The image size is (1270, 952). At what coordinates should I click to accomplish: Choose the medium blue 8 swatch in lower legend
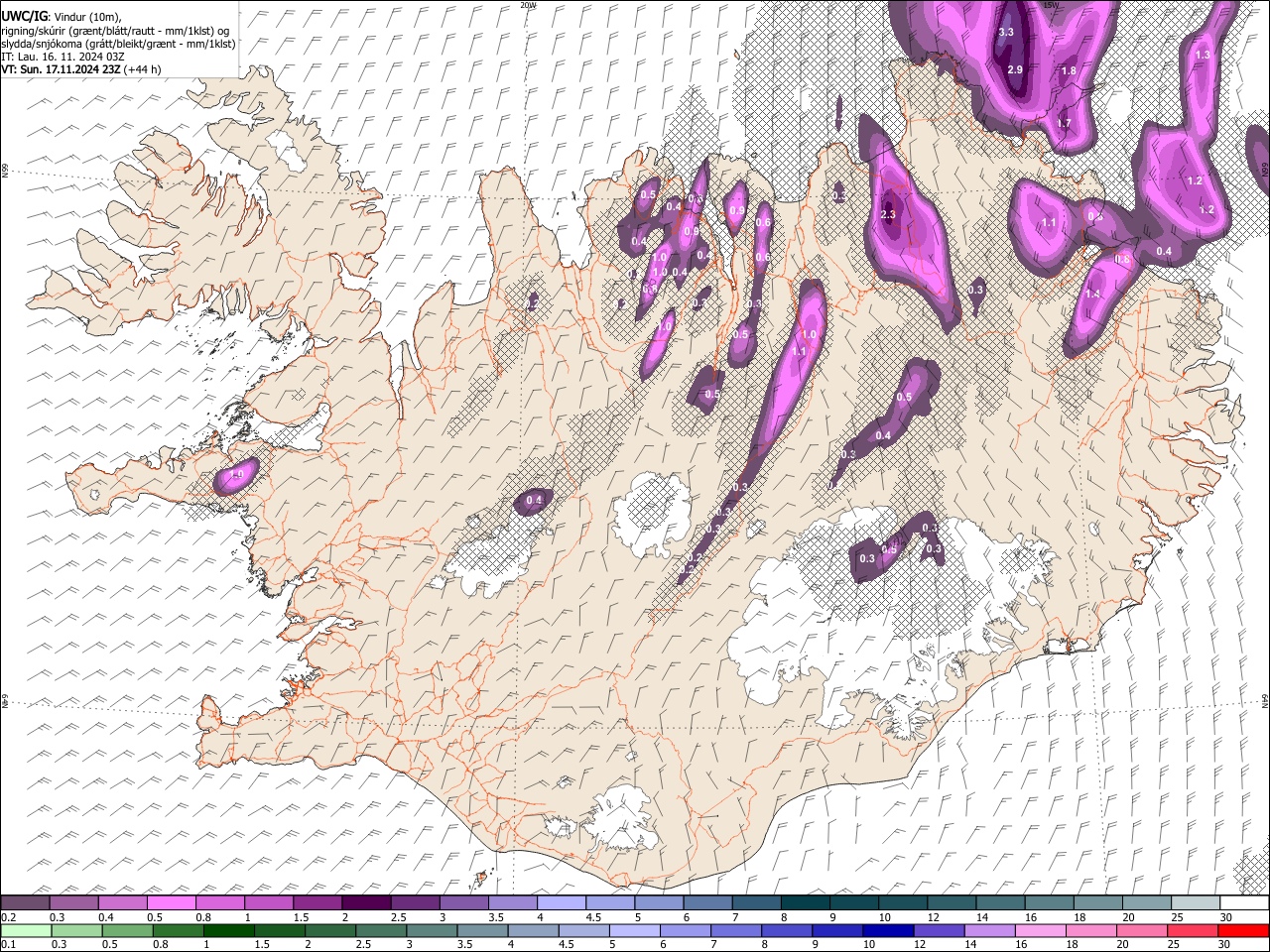tap(787, 930)
